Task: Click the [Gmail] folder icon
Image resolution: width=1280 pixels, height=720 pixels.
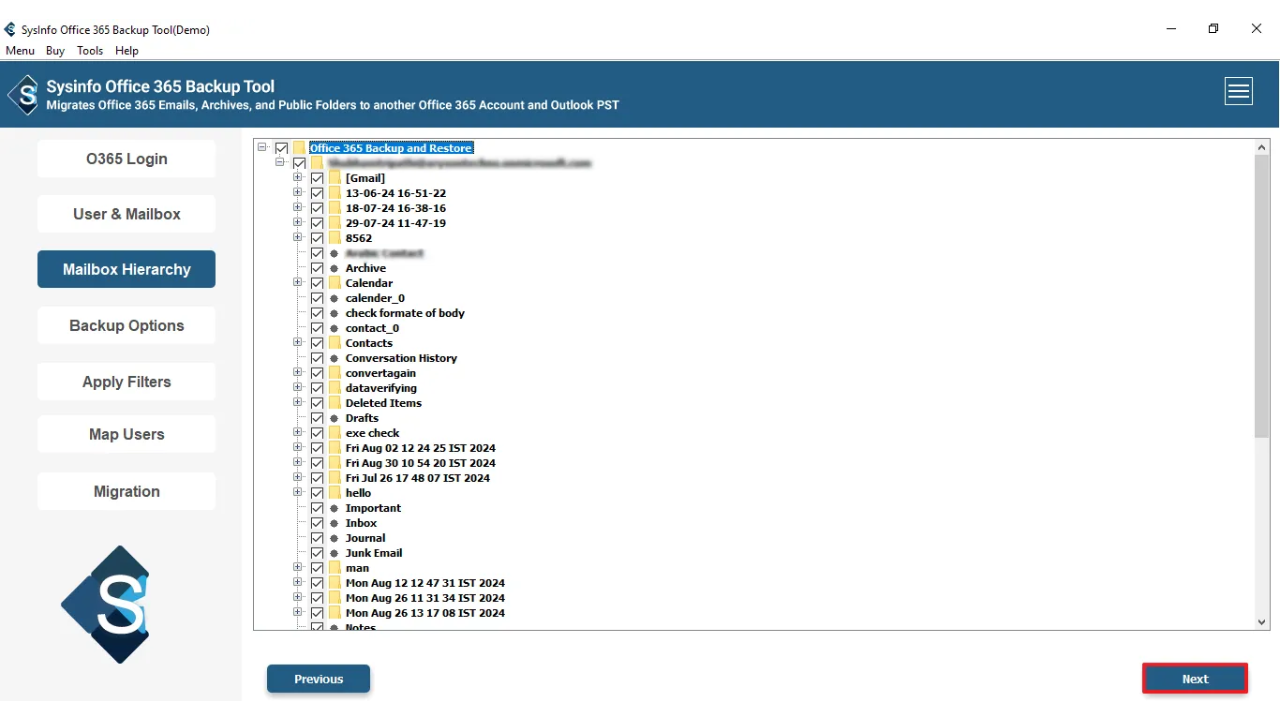Action: [x=335, y=178]
